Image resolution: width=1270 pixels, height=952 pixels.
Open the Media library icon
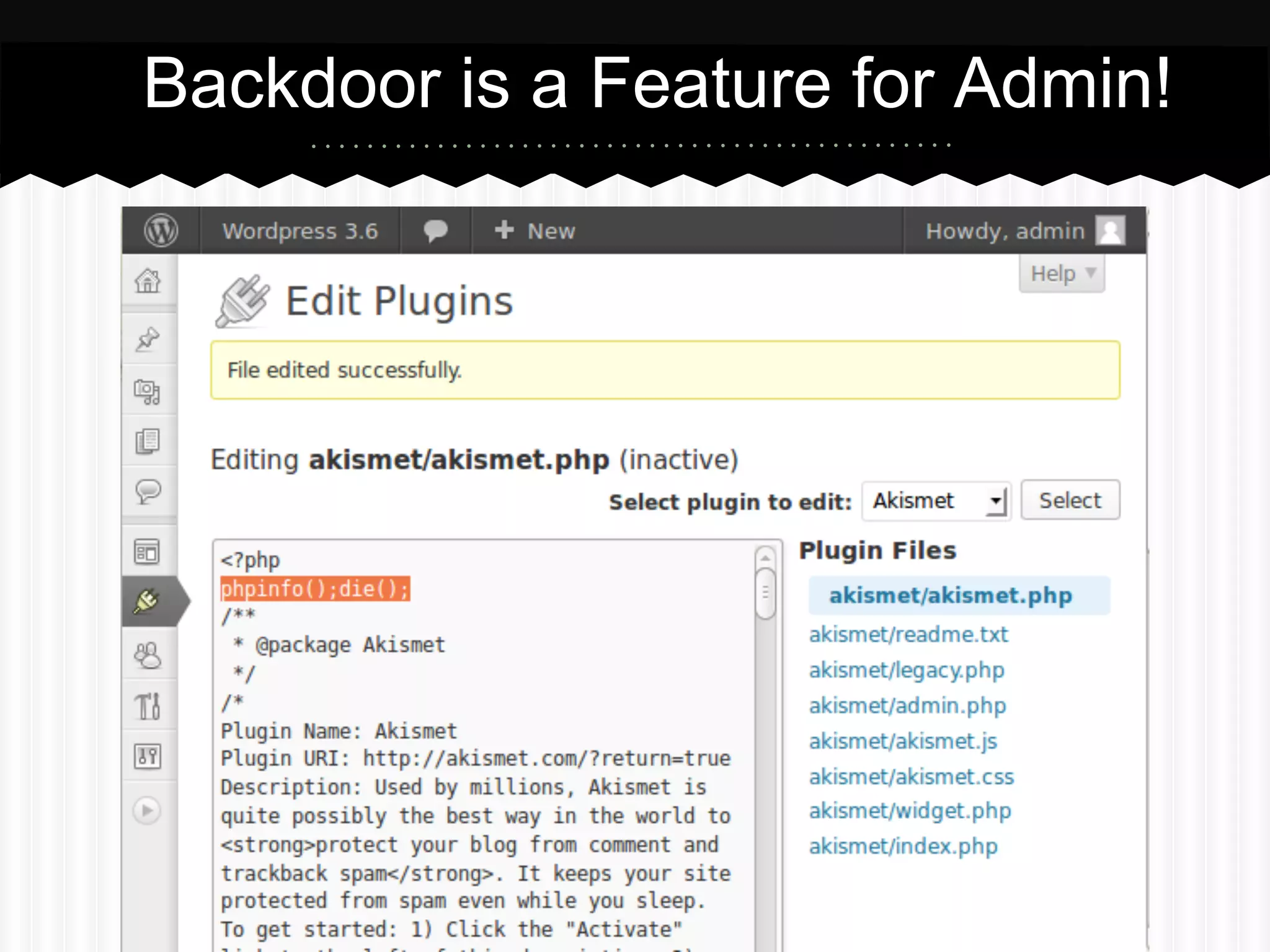click(148, 391)
